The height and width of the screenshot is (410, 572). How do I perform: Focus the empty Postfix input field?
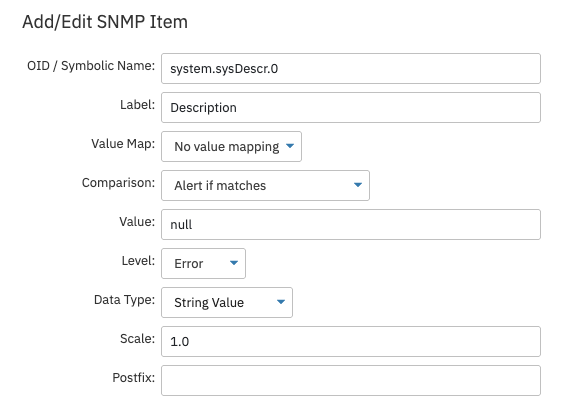click(x=351, y=381)
